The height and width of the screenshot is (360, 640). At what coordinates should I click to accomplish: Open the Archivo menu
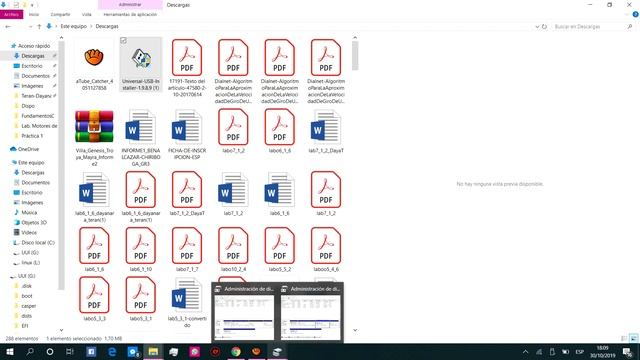tap(11, 14)
